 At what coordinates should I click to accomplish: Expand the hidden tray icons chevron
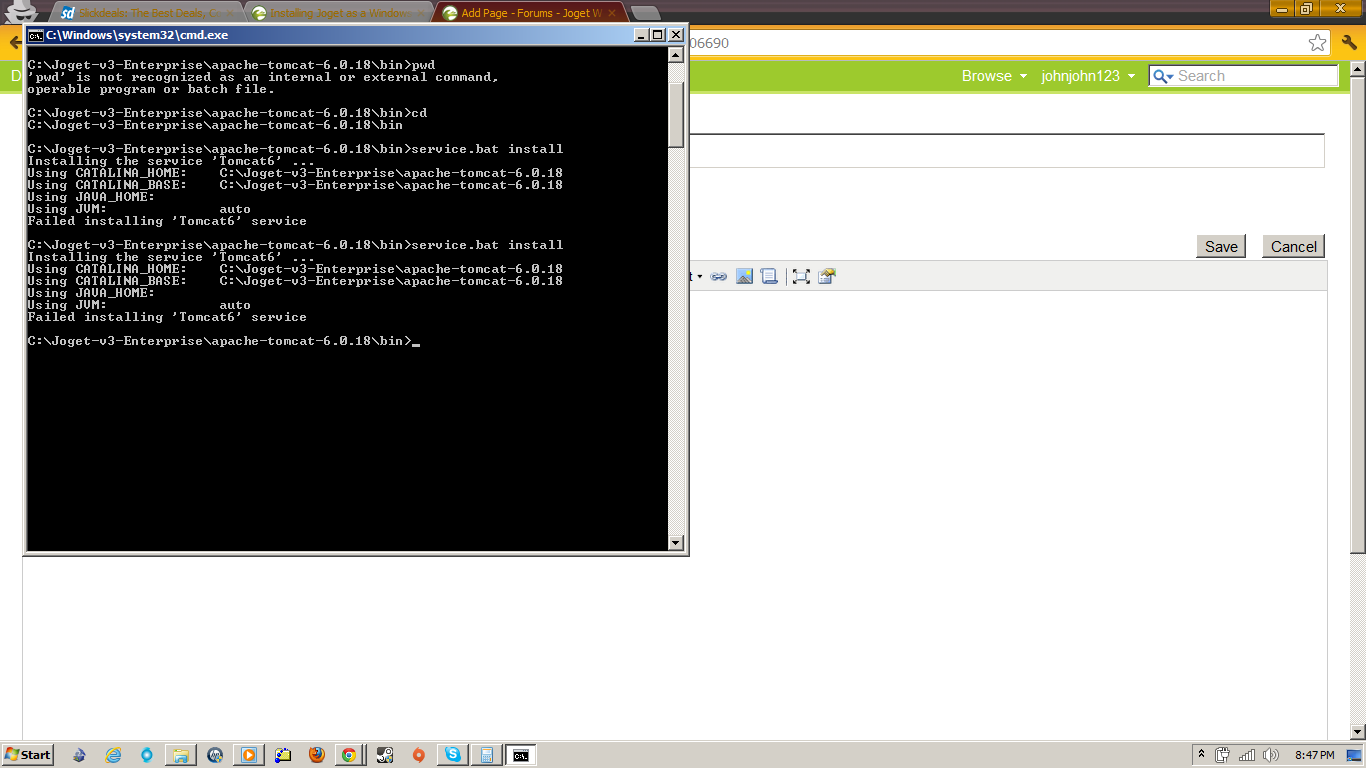click(x=1201, y=755)
